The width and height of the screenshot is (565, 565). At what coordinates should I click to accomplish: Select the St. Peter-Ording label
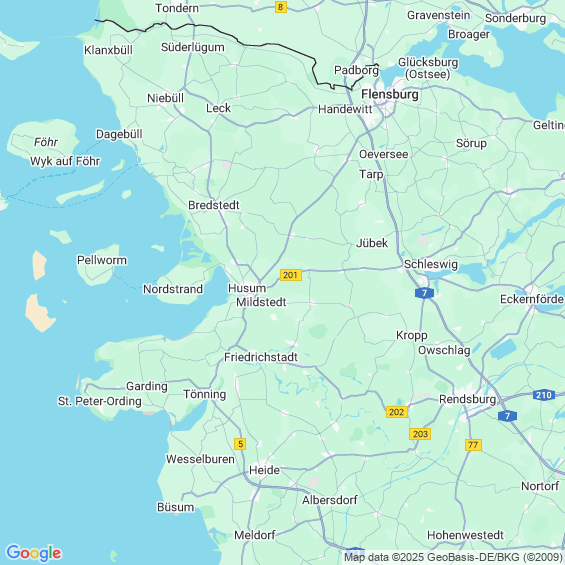(x=100, y=401)
